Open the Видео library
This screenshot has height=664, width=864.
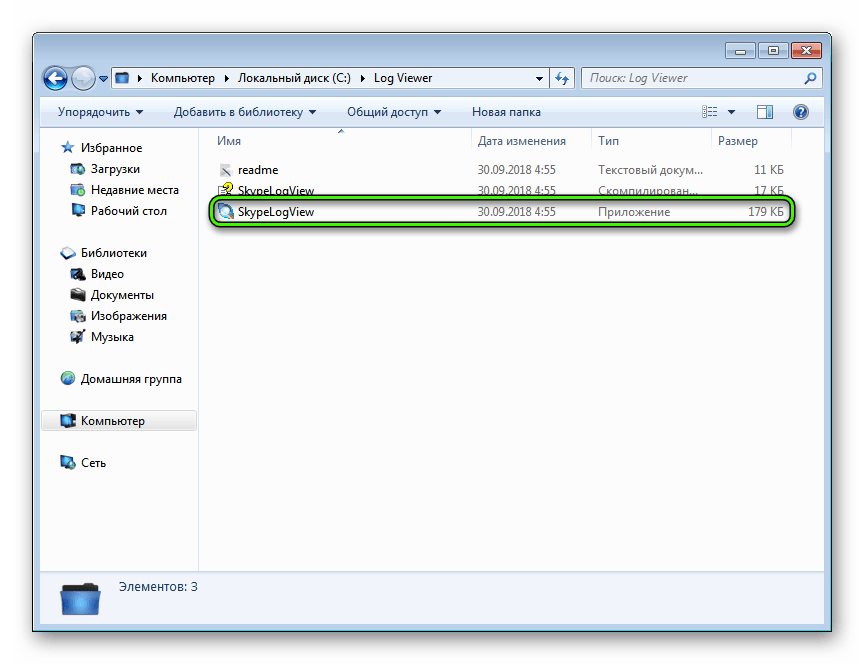[x=107, y=274]
